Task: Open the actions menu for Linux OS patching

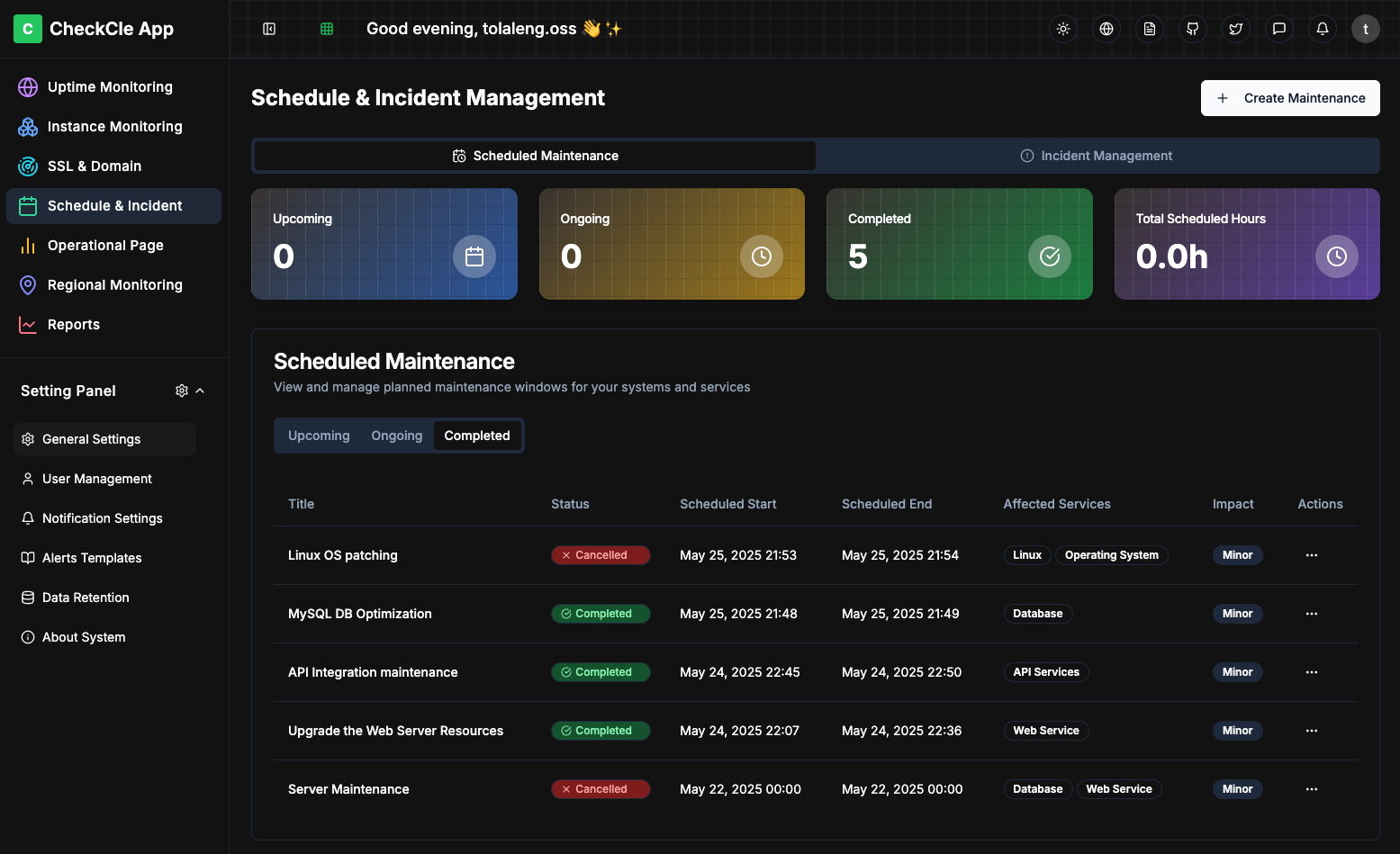Action: click(1311, 555)
